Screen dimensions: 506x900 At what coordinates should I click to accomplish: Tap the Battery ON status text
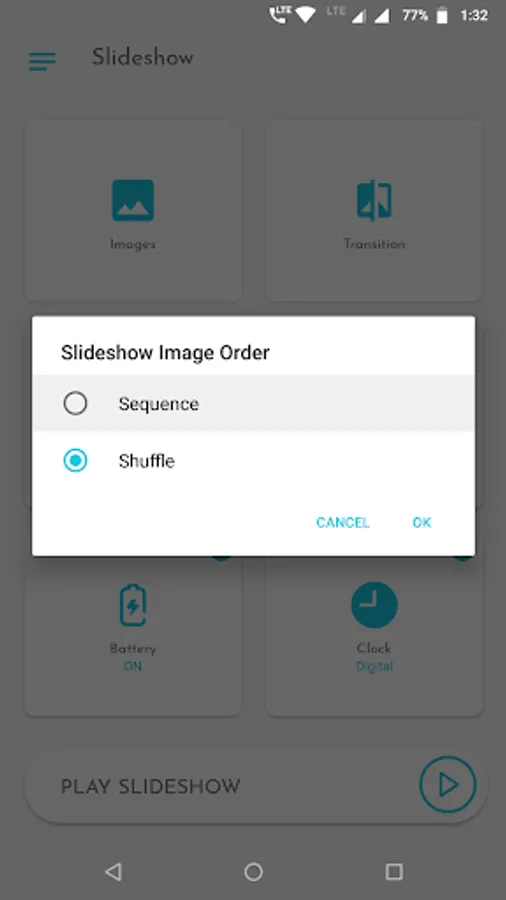(x=133, y=667)
